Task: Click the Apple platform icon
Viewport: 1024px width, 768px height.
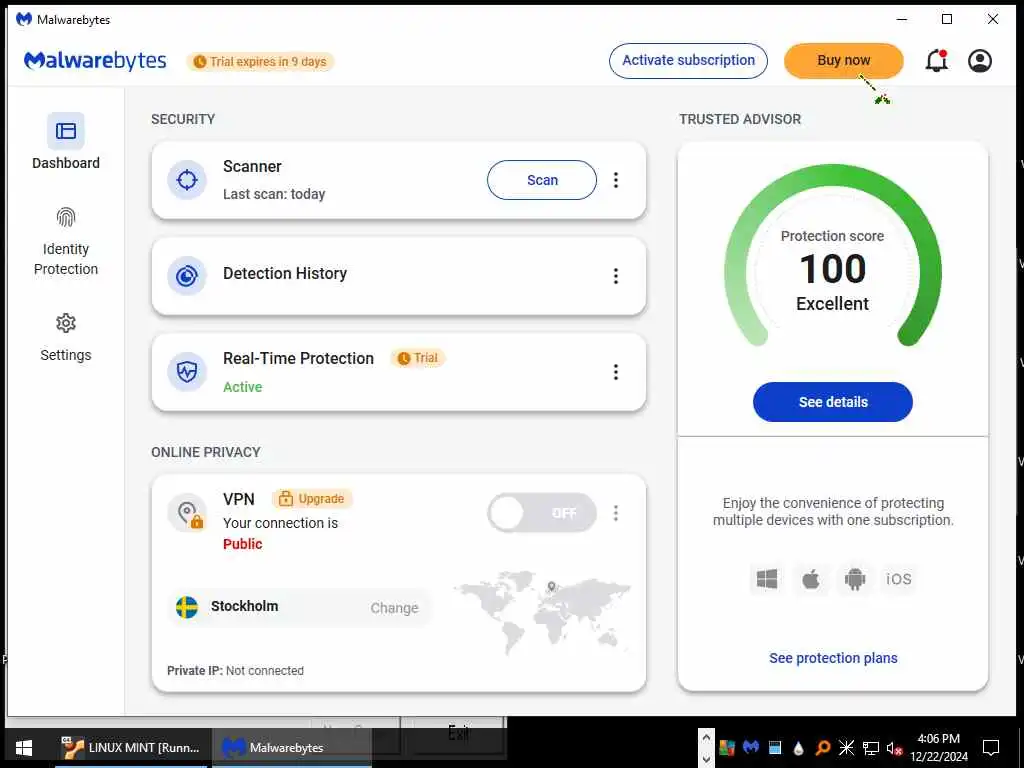Action: point(810,579)
